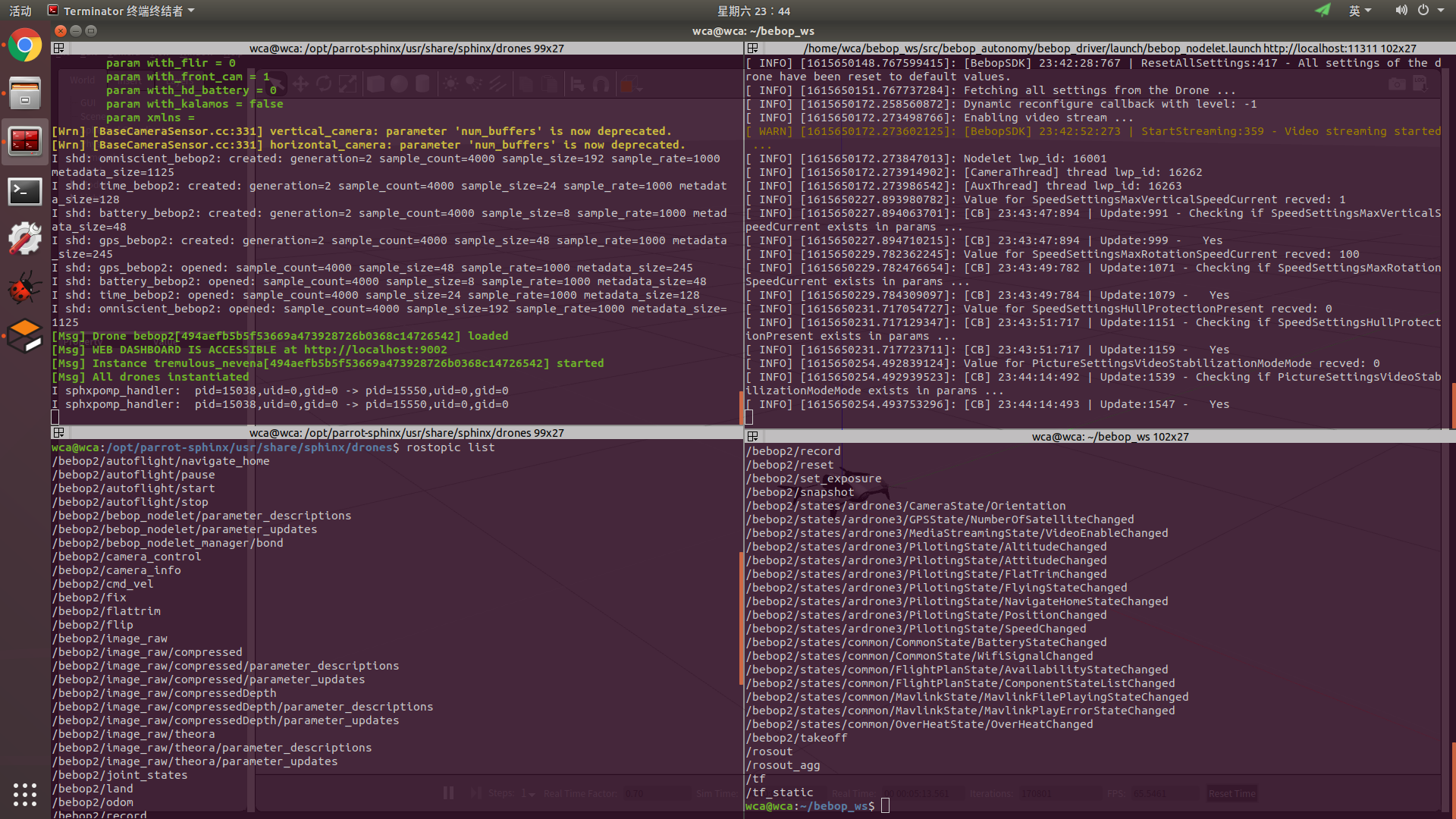Launch the black Terminal dock icon
Screen dimensions: 1456x819
(x=25, y=192)
